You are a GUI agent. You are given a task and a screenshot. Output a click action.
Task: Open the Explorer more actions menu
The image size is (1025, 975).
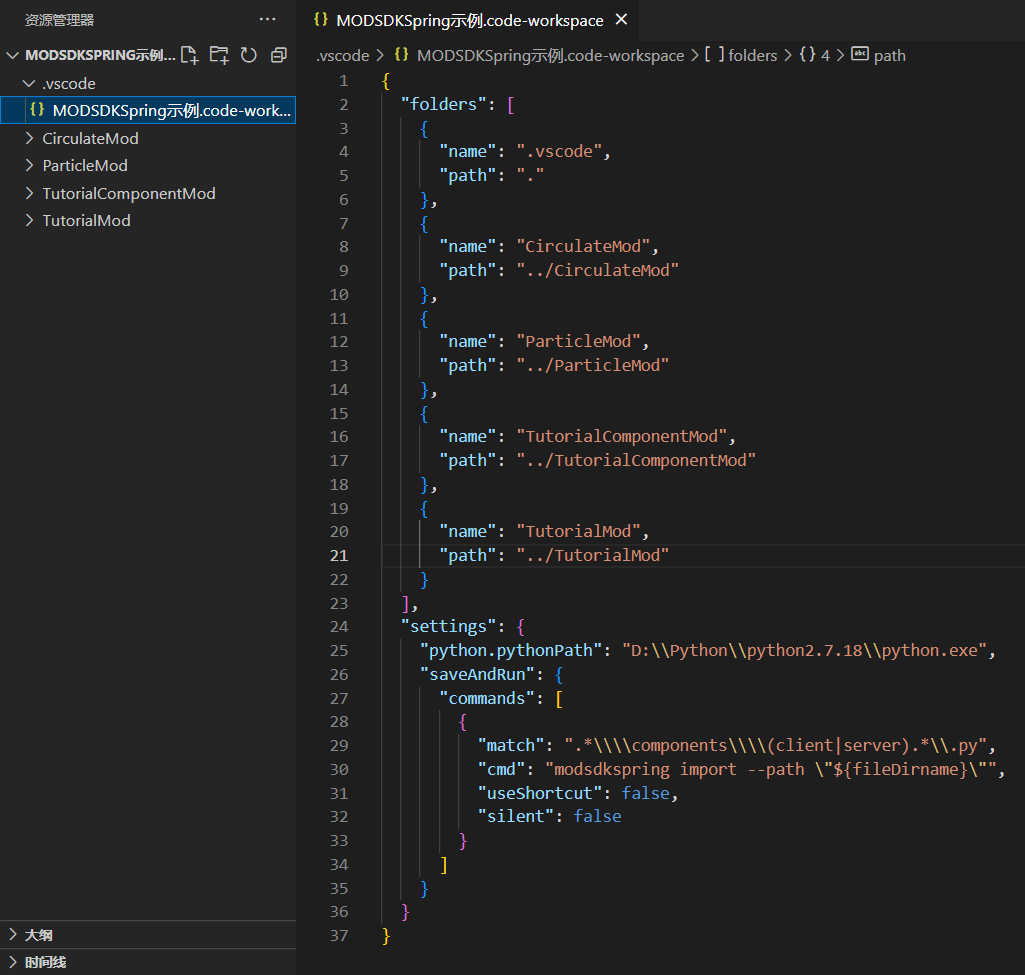point(267,19)
